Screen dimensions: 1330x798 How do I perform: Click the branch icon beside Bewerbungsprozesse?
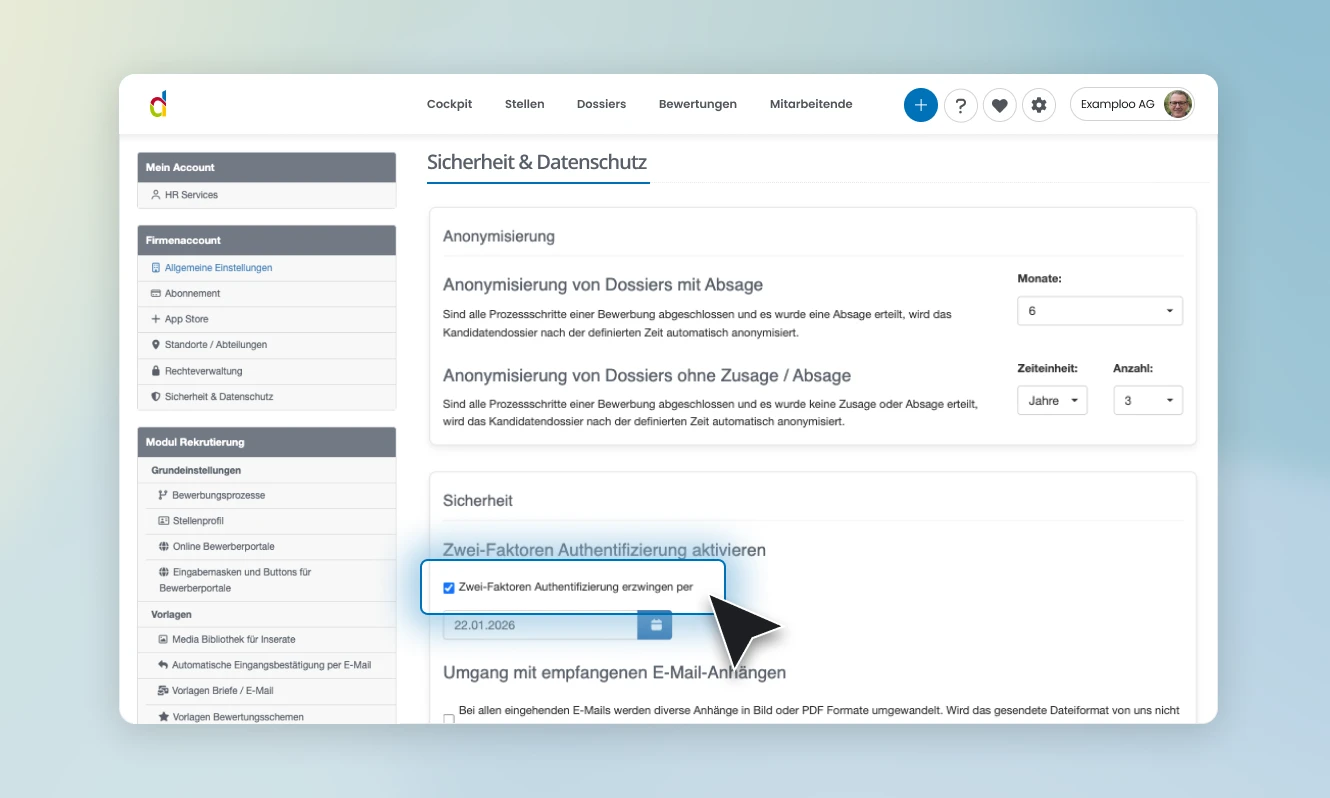coord(163,495)
